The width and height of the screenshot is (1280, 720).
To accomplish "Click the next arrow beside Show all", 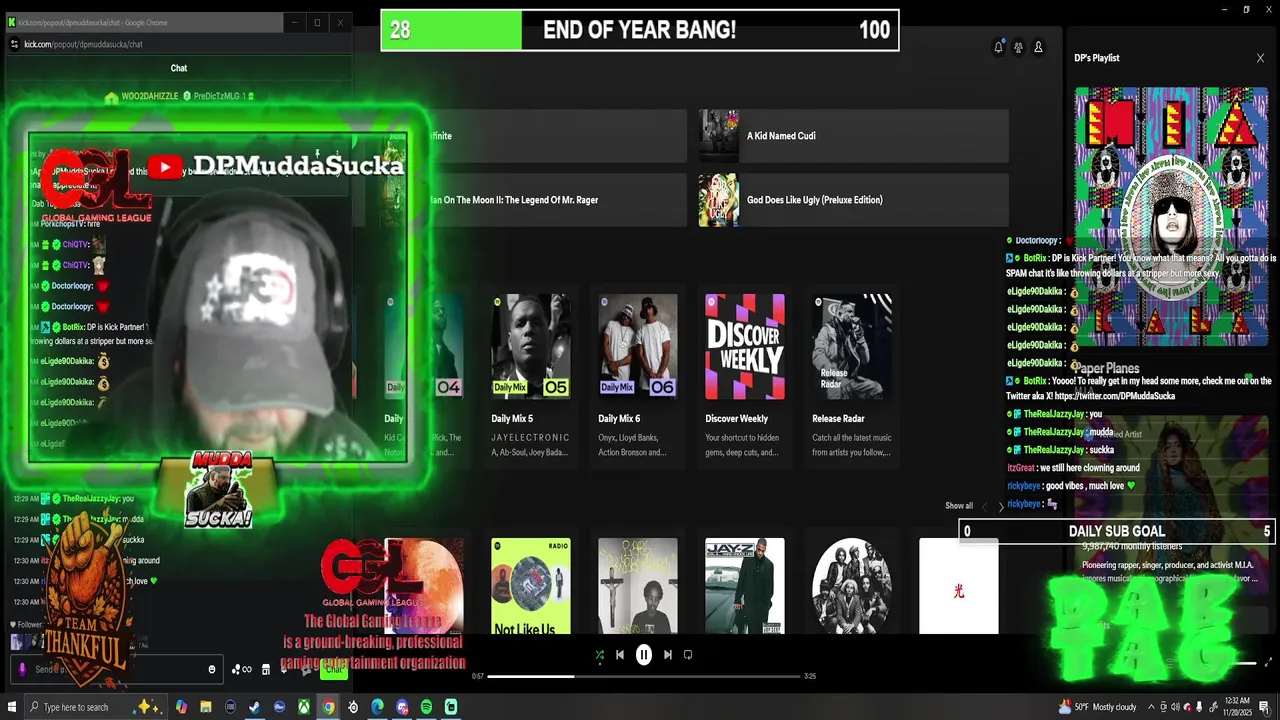I will 1001,507.
